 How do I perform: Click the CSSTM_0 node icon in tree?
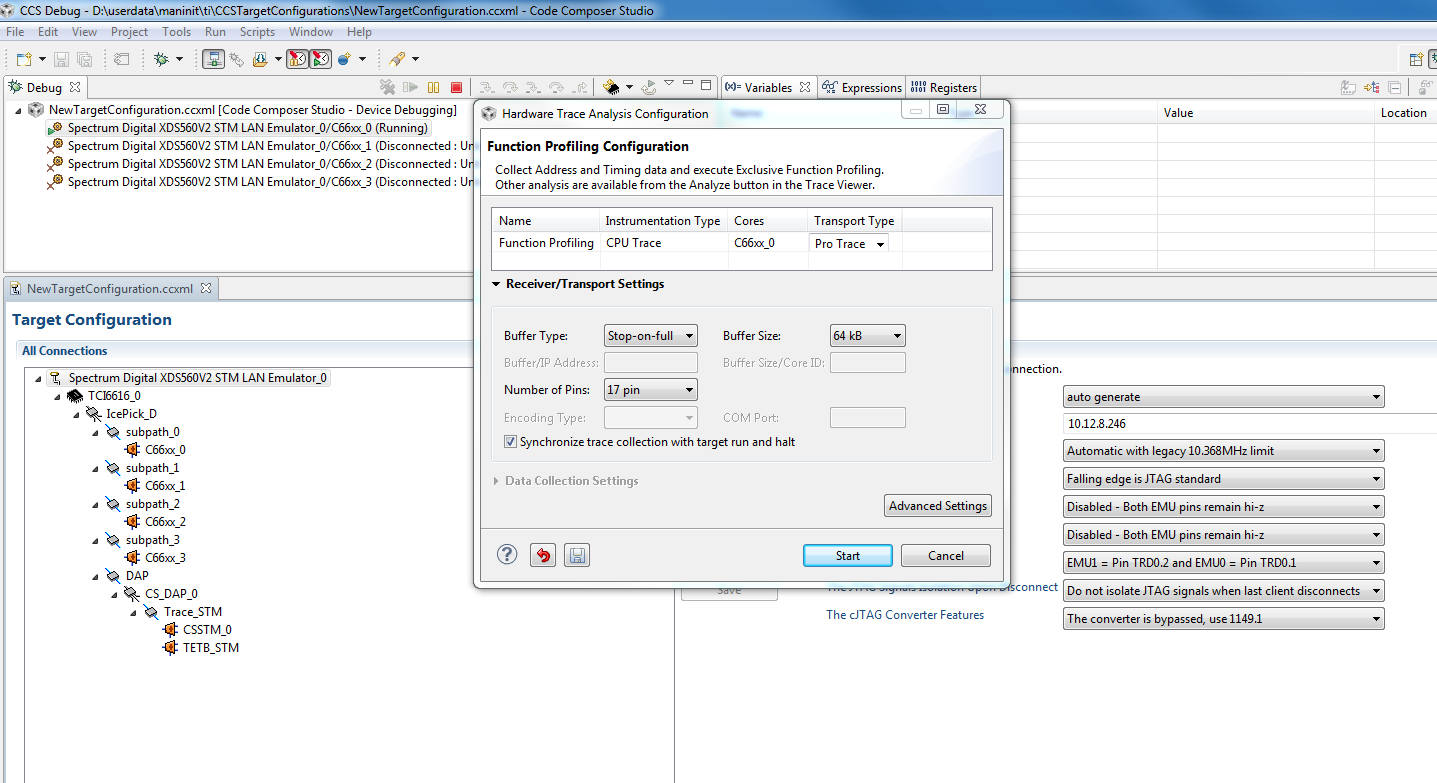pyautogui.click(x=172, y=630)
